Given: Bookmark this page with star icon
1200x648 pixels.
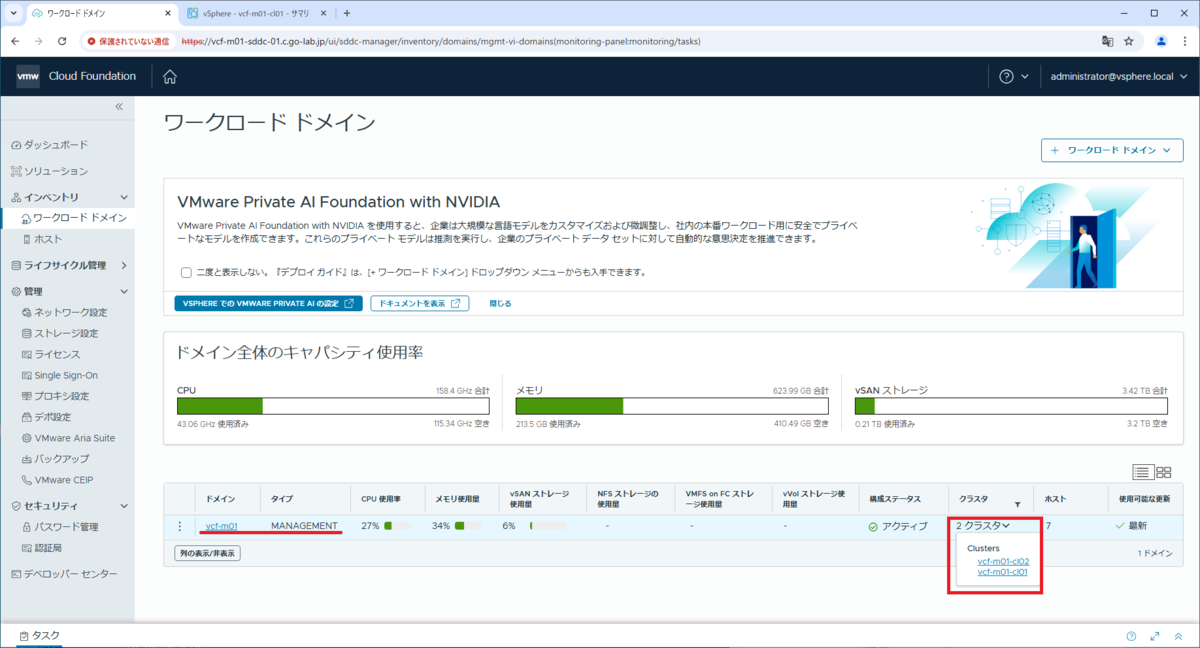Looking at the screenshot, I should [1129, 41].
